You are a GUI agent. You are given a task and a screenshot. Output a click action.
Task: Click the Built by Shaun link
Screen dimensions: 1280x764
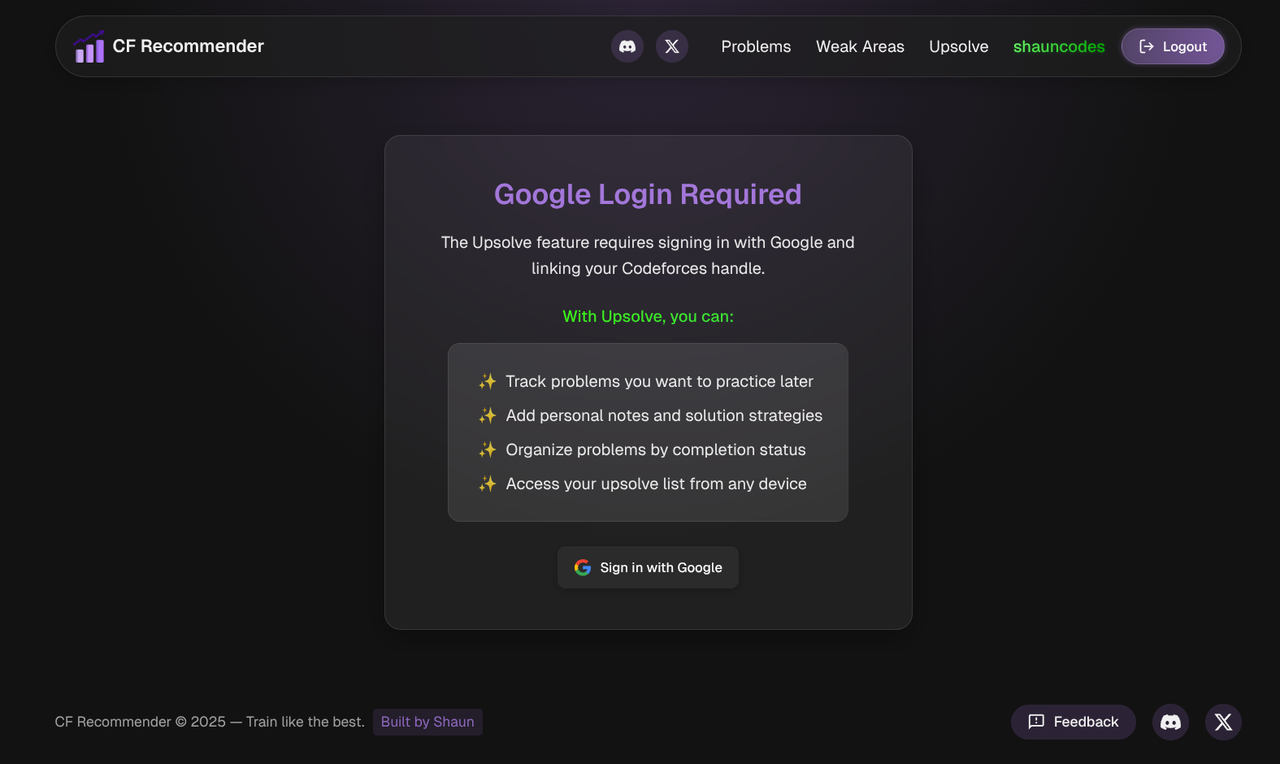coord(427,721)
